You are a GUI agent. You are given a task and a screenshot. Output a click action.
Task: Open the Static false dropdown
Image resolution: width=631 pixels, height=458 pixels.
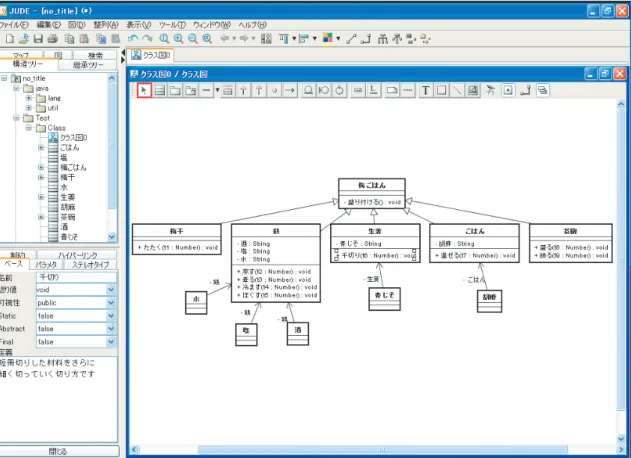pos(111,316)
